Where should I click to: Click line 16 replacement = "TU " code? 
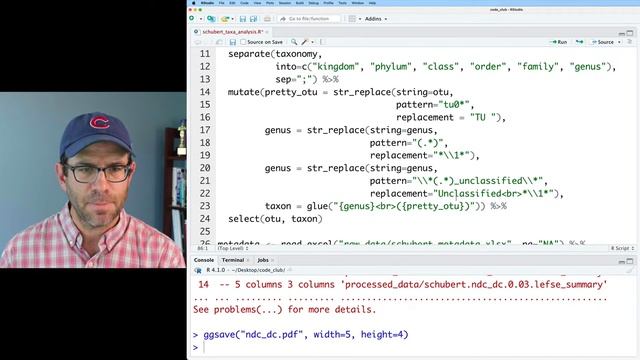[451, 118]
